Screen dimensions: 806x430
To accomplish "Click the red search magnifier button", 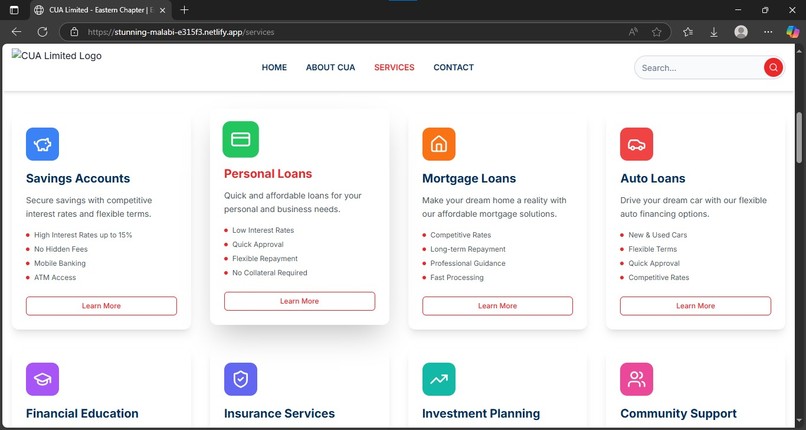I will pos(773,67).
